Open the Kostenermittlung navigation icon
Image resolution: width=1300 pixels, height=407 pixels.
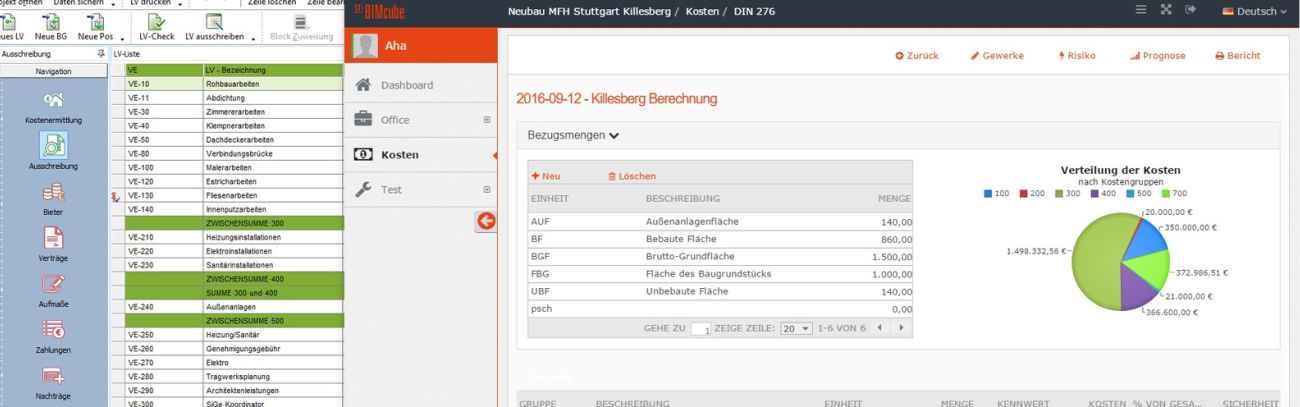tap(54, 100)
